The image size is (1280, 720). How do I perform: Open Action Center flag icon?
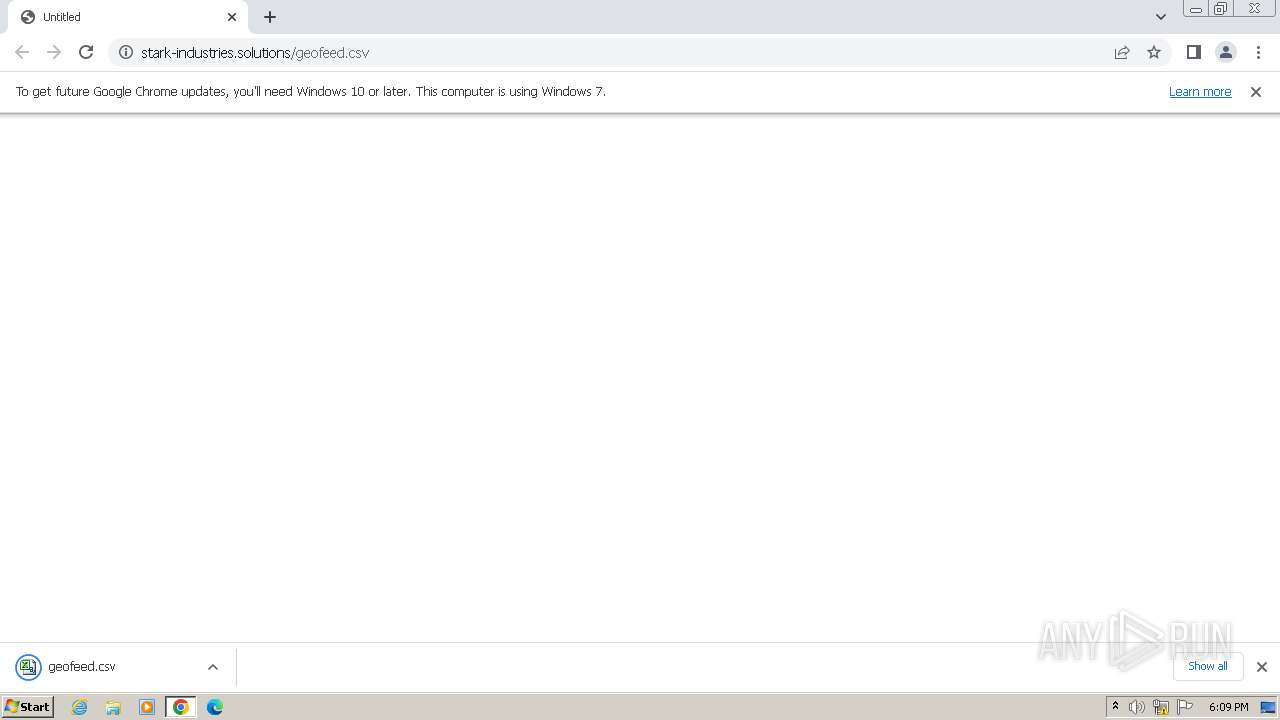[x=1185, y=707]
